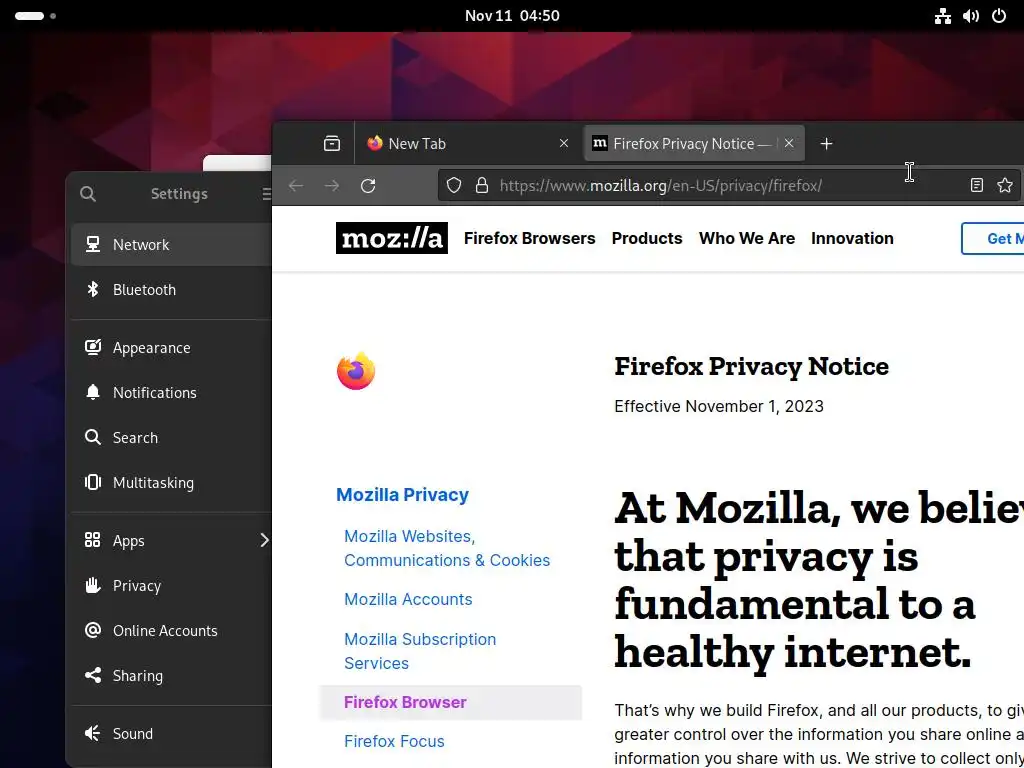Click the network icon in top bar
Image resolution: width=1024 pixels, height=768 pixels.
pyautogui.click(x=942, y=16)
